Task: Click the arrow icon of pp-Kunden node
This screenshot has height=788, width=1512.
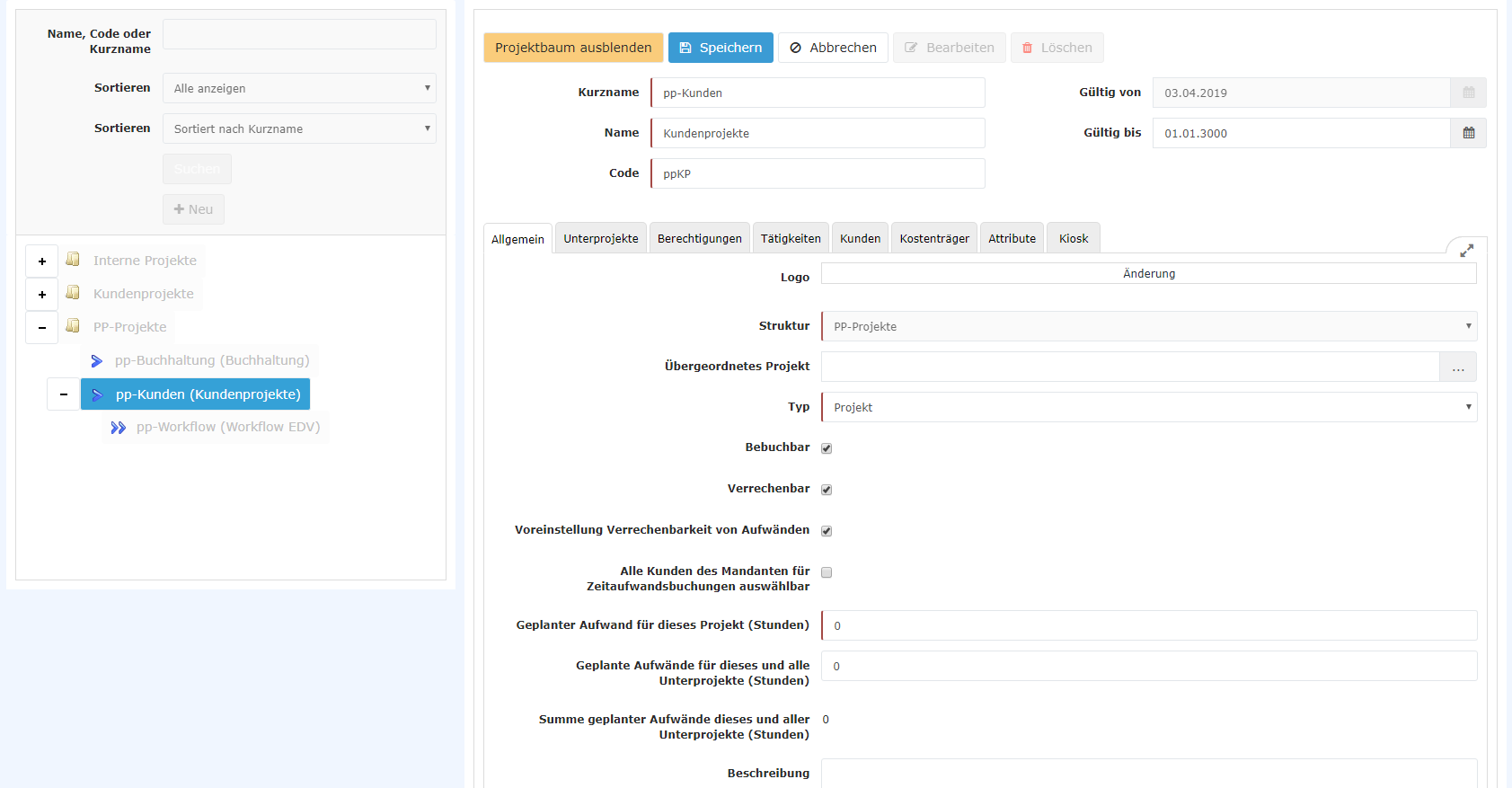Action: (98, 394)
